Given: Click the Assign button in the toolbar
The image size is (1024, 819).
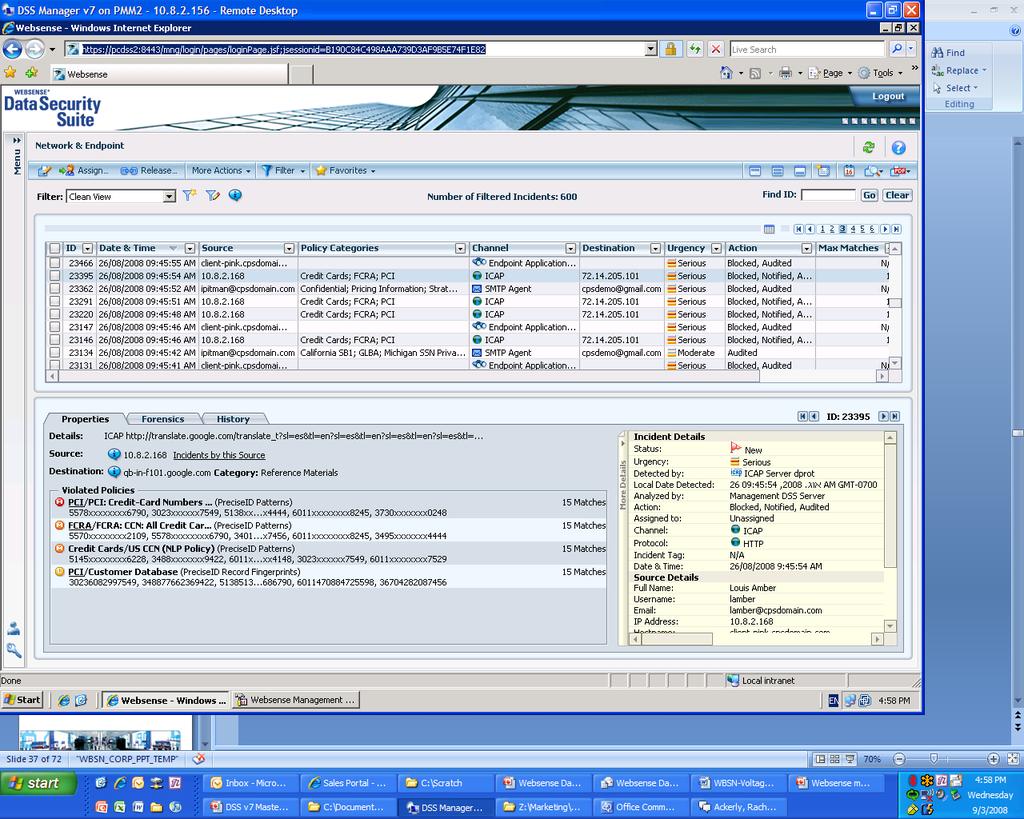Looking at the screenshot, I should pyautogui.click(x=84, y=170).
